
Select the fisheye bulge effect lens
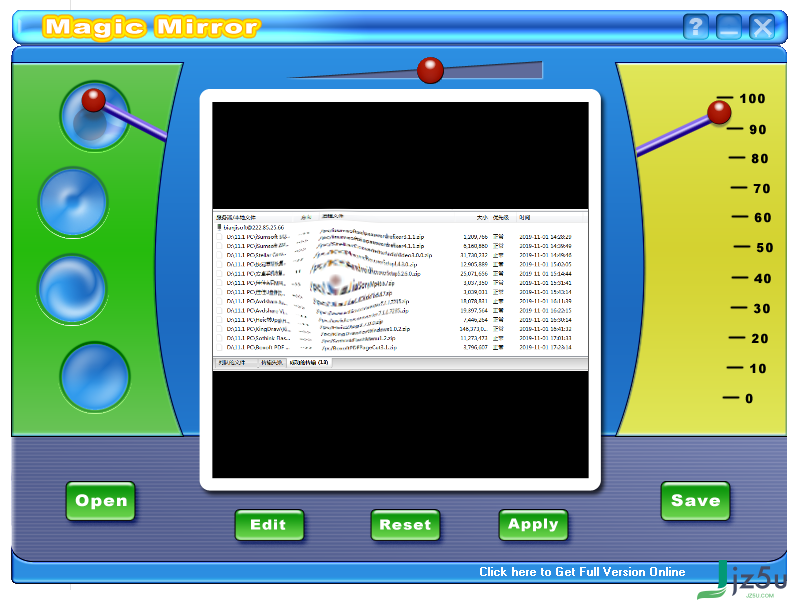click(x=94, y=117)
